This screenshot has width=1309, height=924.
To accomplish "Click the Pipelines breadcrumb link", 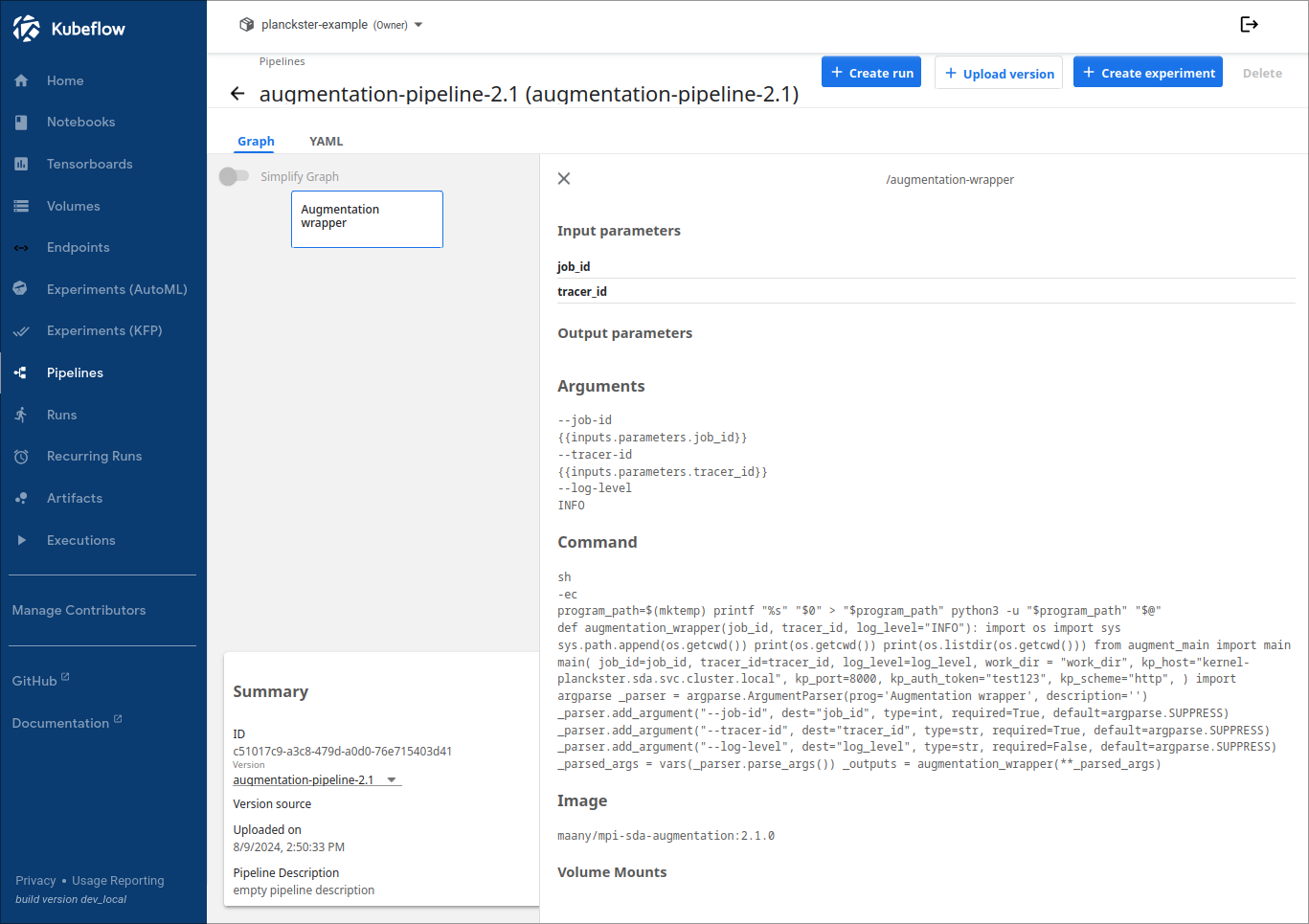I will click(282, 61).
